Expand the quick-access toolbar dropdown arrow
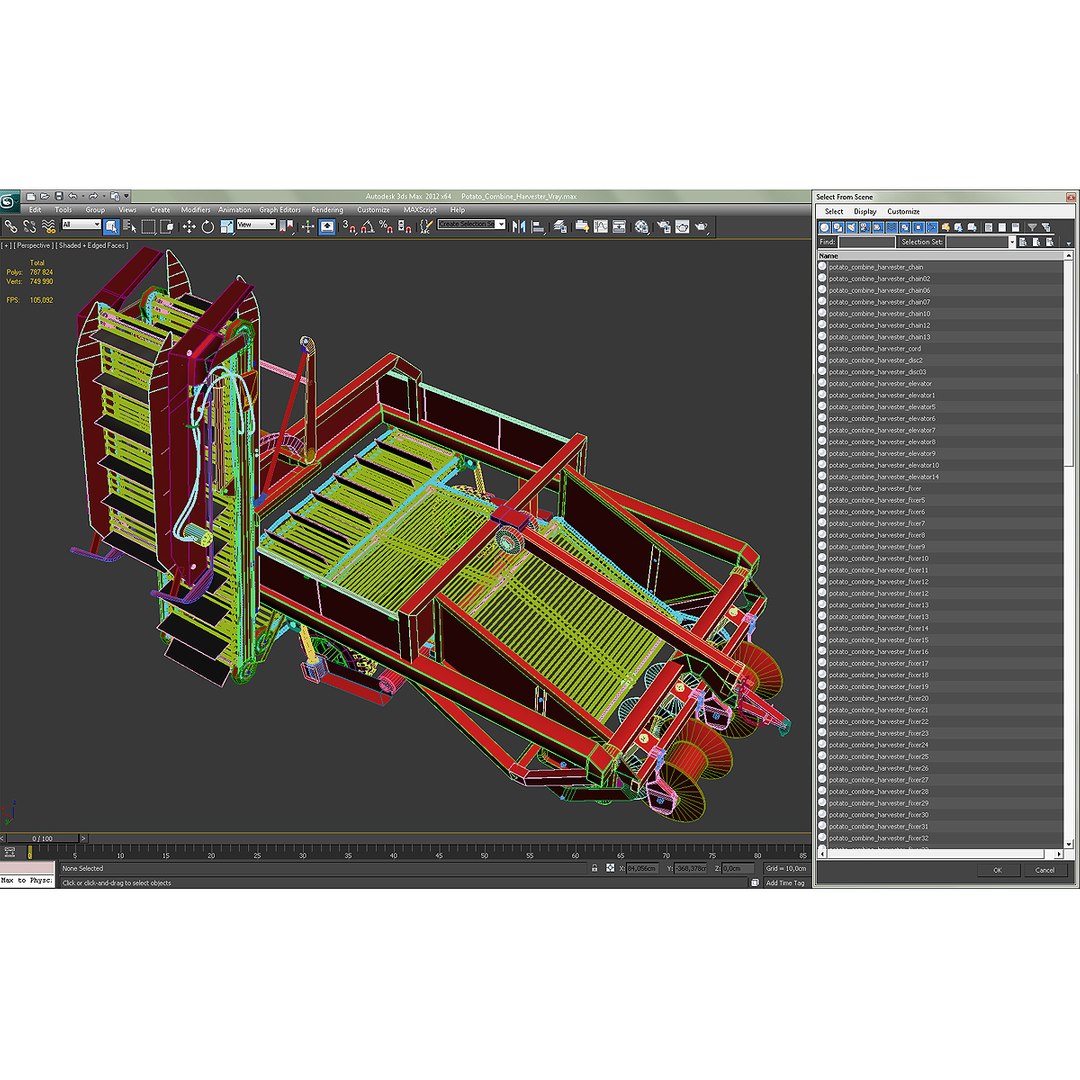1080x1080 pixels. (x=127, y=196)
